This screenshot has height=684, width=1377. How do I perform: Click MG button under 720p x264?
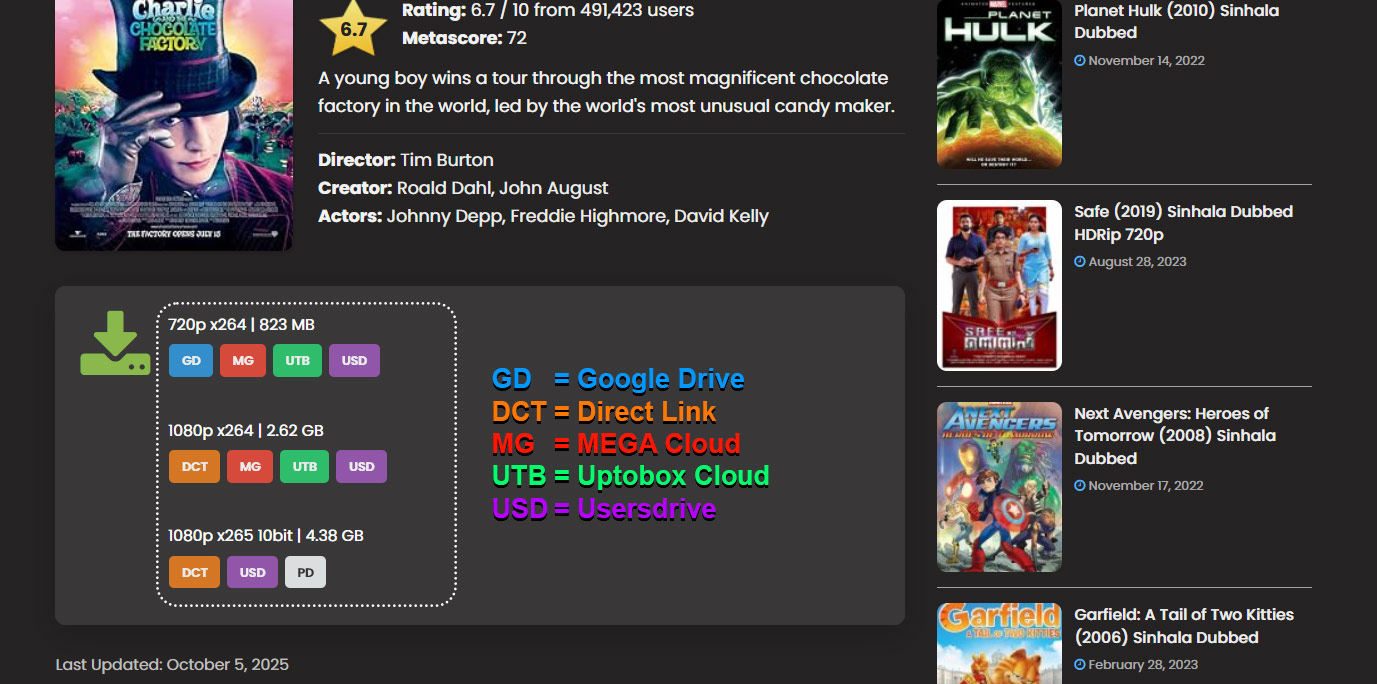pyautogui.click(x=243, y=361)
